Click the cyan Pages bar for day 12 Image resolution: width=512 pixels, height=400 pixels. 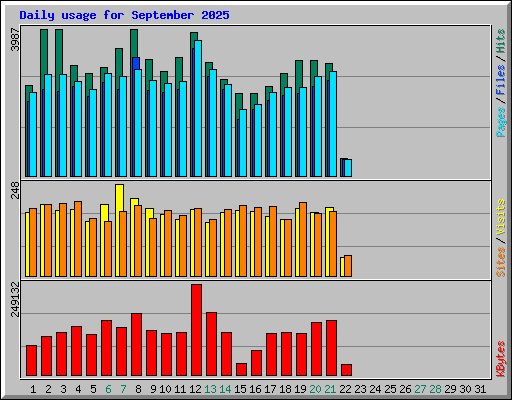coord(198,108)
